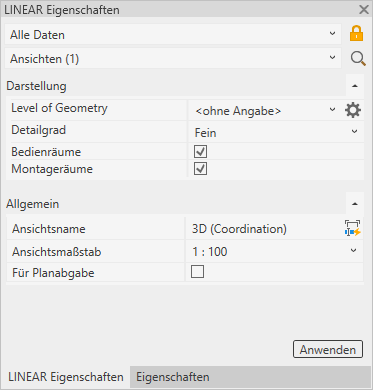Click the magnifying glass search icon
Viewport: 373px width, 390px height.
coord(358,59)
